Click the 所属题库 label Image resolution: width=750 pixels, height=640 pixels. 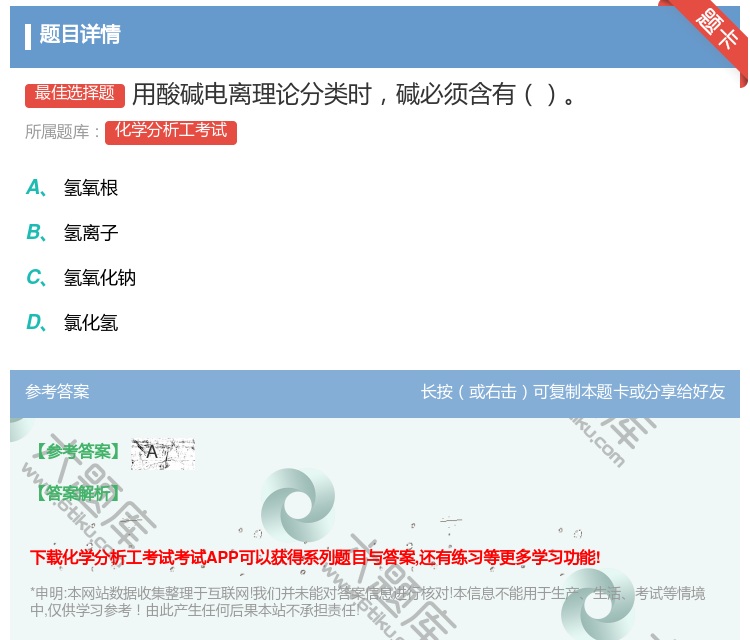pos(62,132)
